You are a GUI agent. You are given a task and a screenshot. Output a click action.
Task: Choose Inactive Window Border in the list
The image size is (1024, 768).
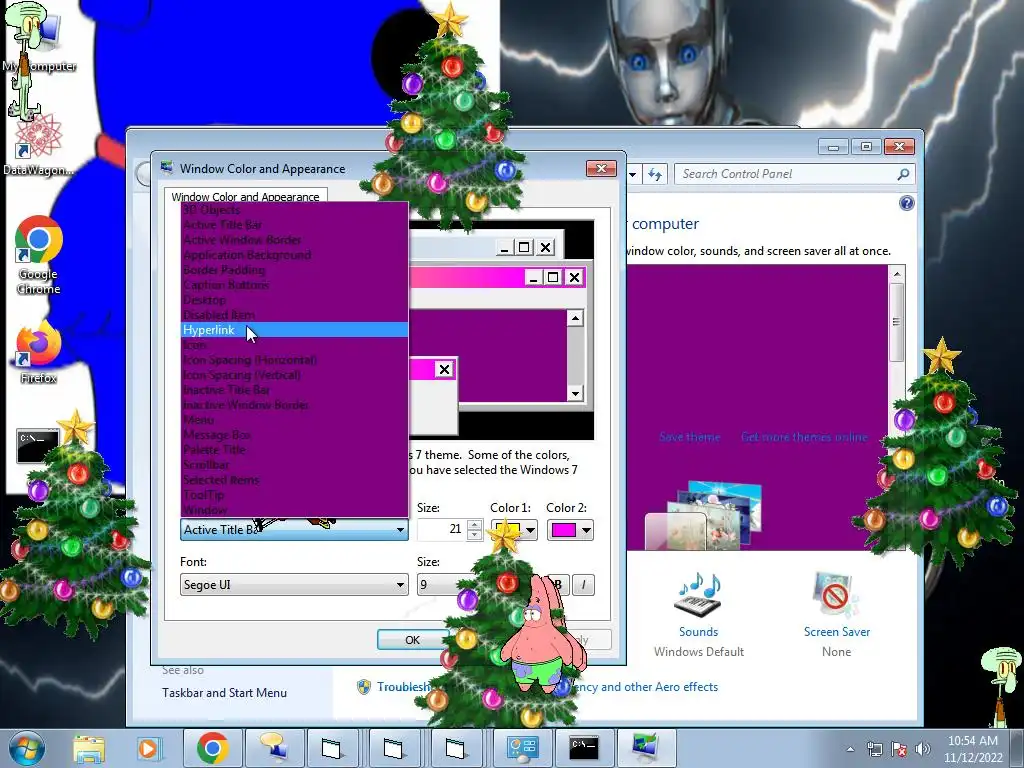point(295,405)
